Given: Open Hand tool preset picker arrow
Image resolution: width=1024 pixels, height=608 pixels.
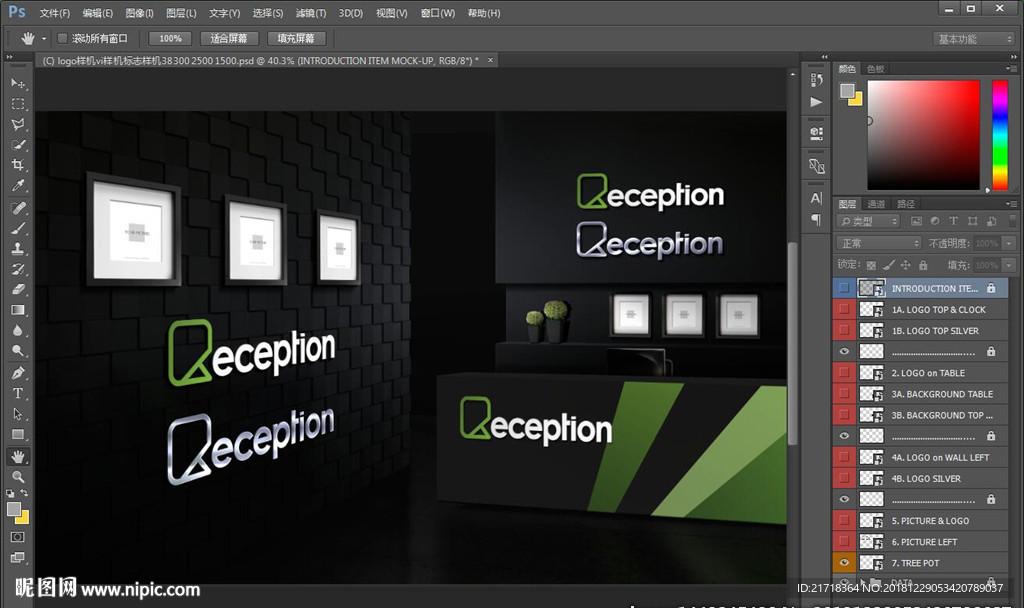Looking at the screenshot, I should point(44,39).
